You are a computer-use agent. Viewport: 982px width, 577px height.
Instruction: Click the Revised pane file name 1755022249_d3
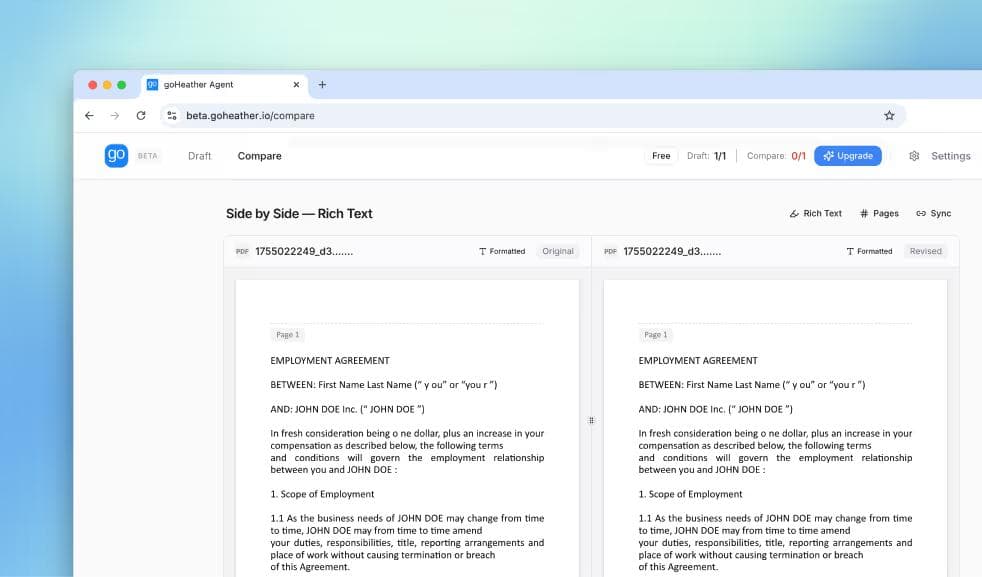click(672, 251)
